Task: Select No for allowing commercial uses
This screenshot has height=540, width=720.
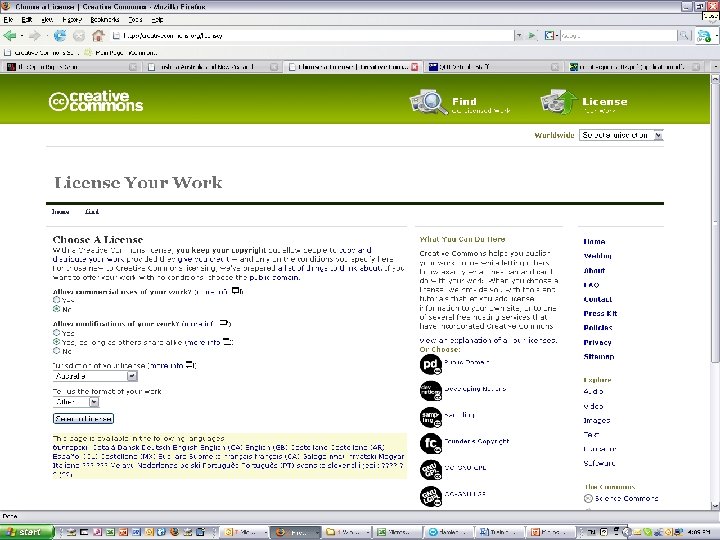Action: pos(56,309)
